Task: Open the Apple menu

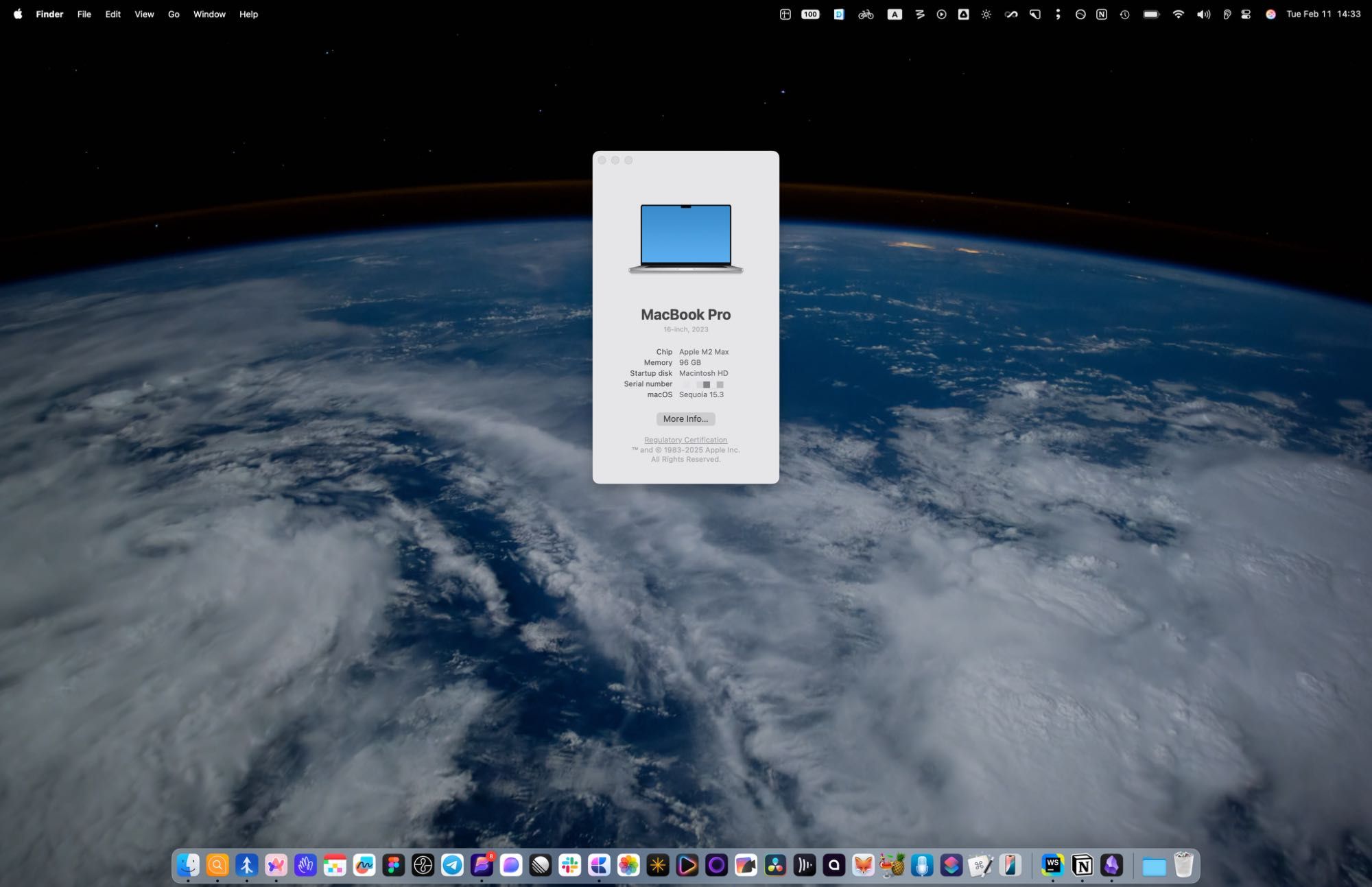Action: pos(18,14)
